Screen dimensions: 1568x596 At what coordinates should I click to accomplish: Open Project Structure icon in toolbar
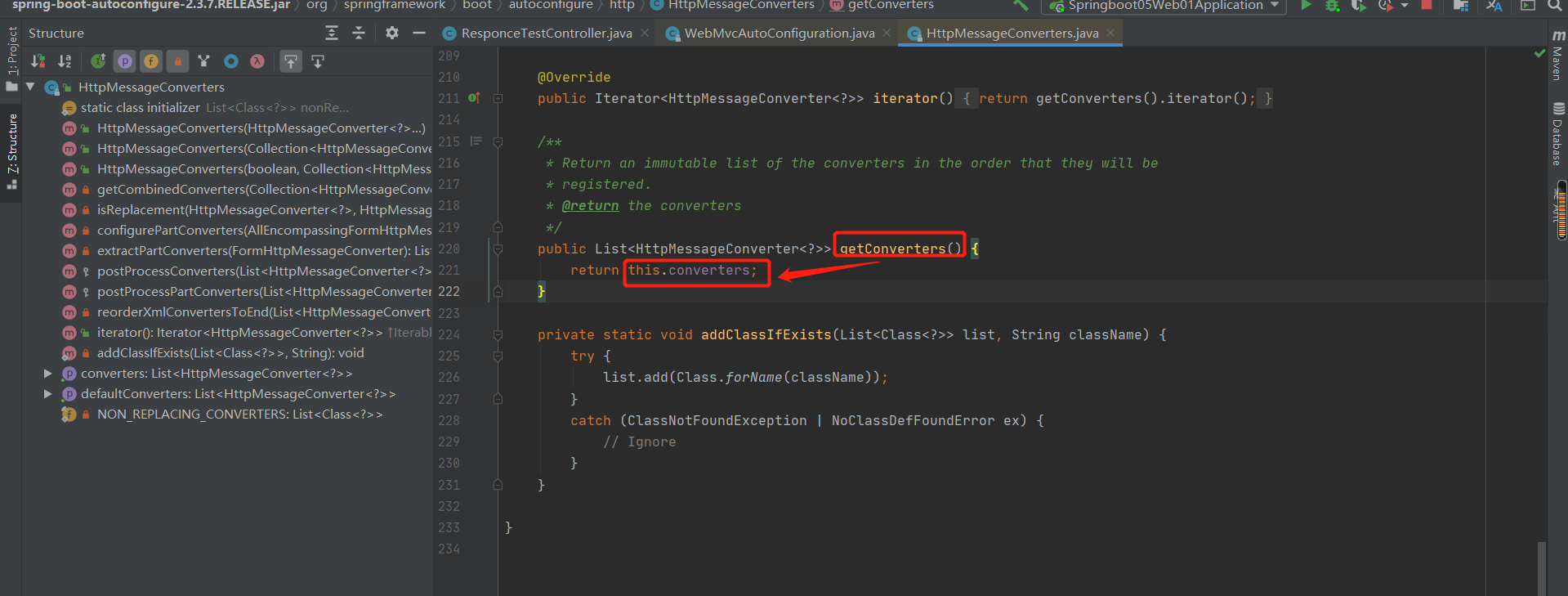[x=1461, y=5]
